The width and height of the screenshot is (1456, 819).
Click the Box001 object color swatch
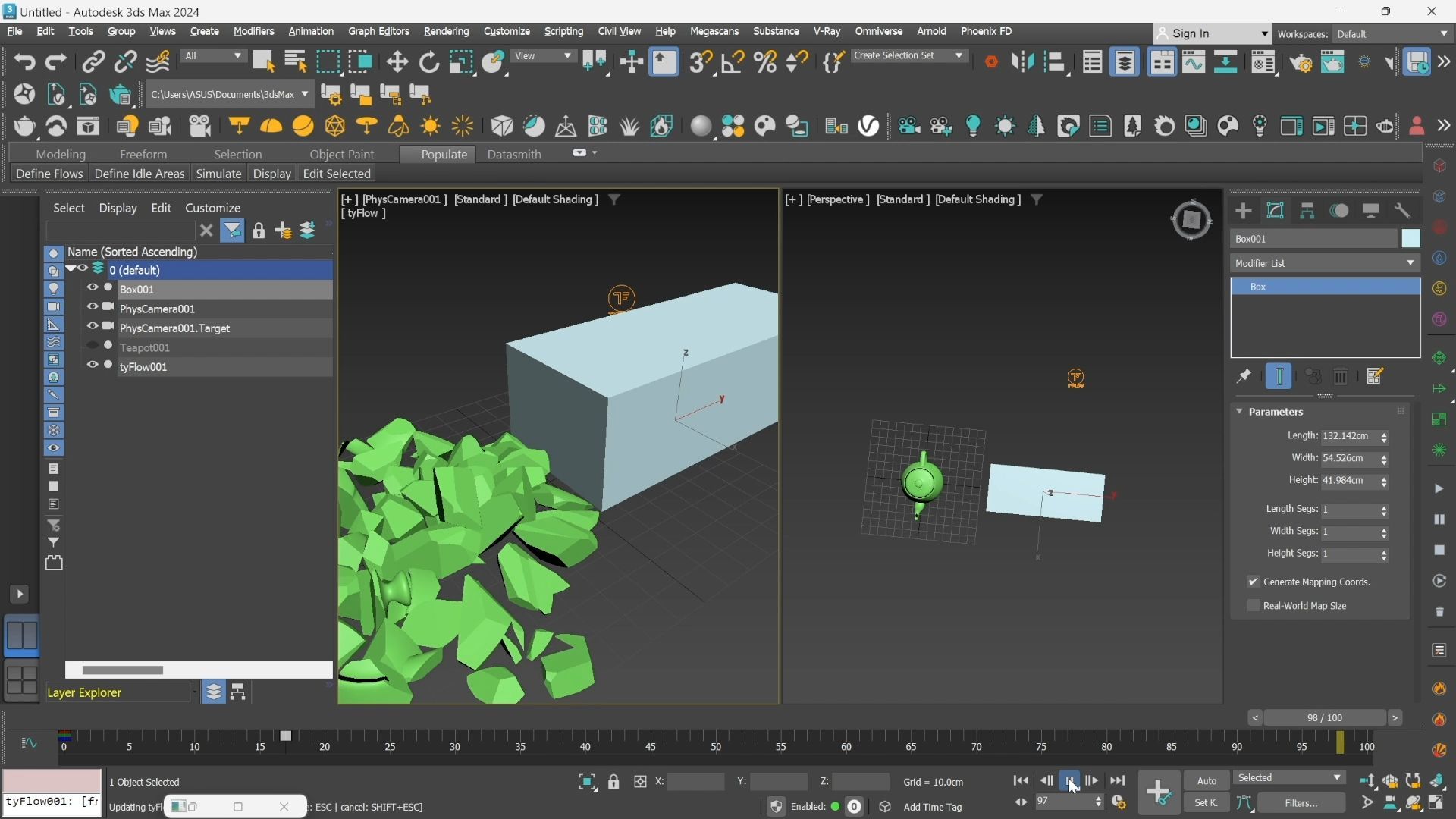click(1410, 238)
